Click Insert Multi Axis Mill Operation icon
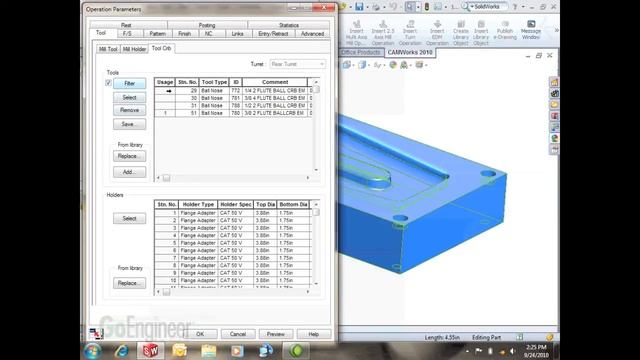 click(x=356, y=24)
